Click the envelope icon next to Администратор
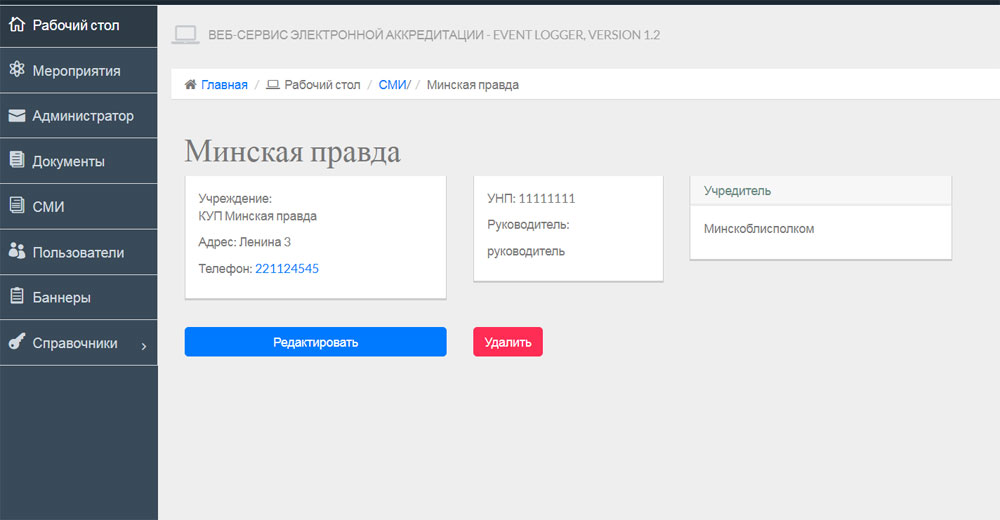Viewport: 1000px width, 520px height. [17, 115]
